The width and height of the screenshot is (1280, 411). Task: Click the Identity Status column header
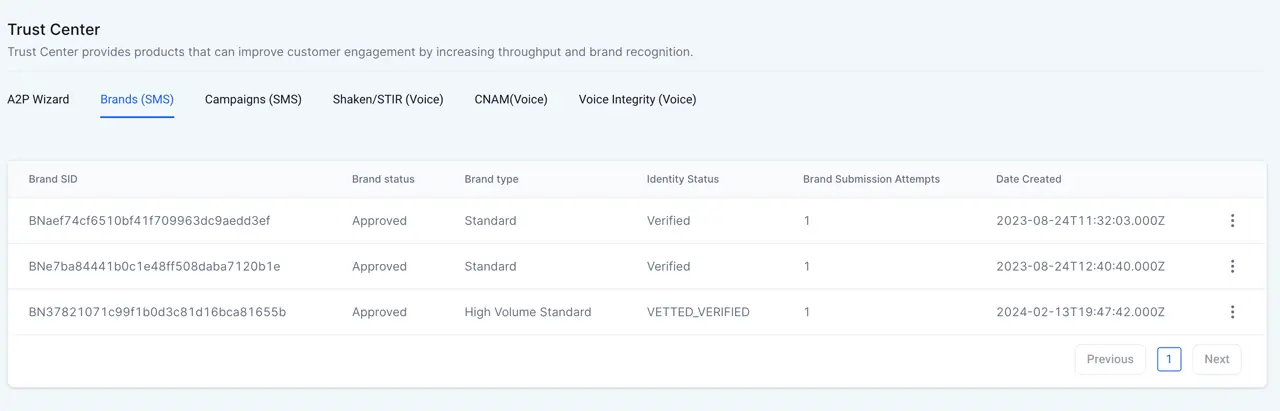pos(683,179)
